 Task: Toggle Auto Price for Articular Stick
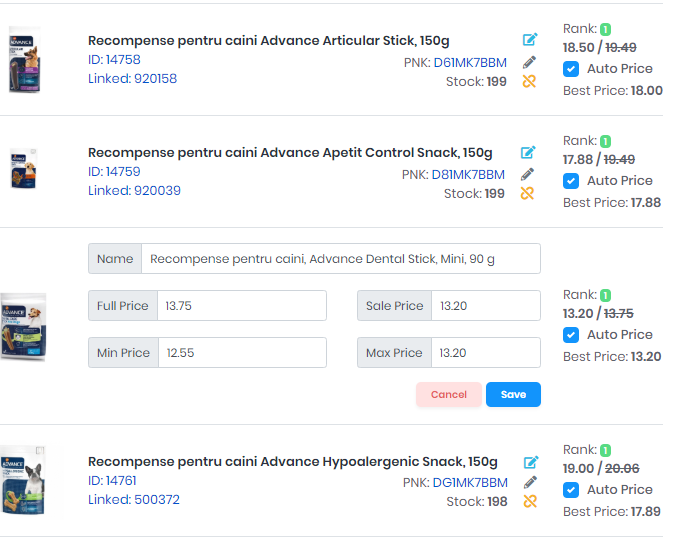click(571, 69)
